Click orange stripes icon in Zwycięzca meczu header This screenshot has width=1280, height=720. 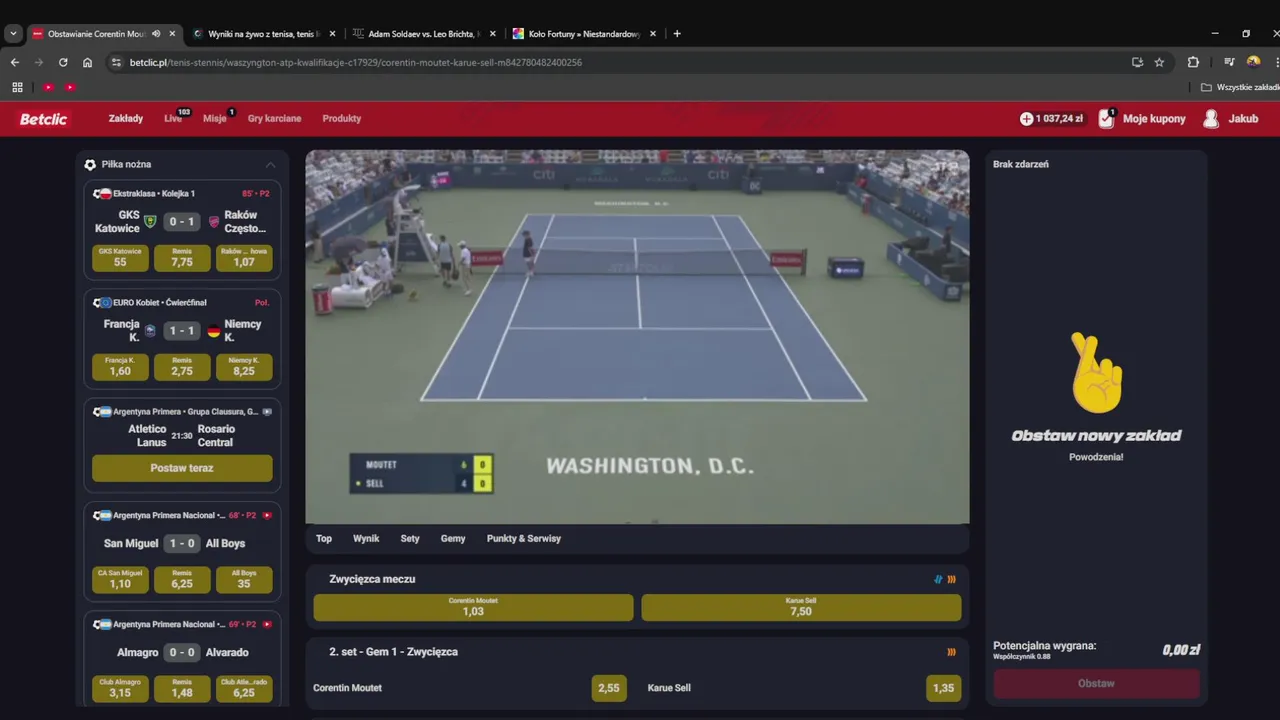951,579
